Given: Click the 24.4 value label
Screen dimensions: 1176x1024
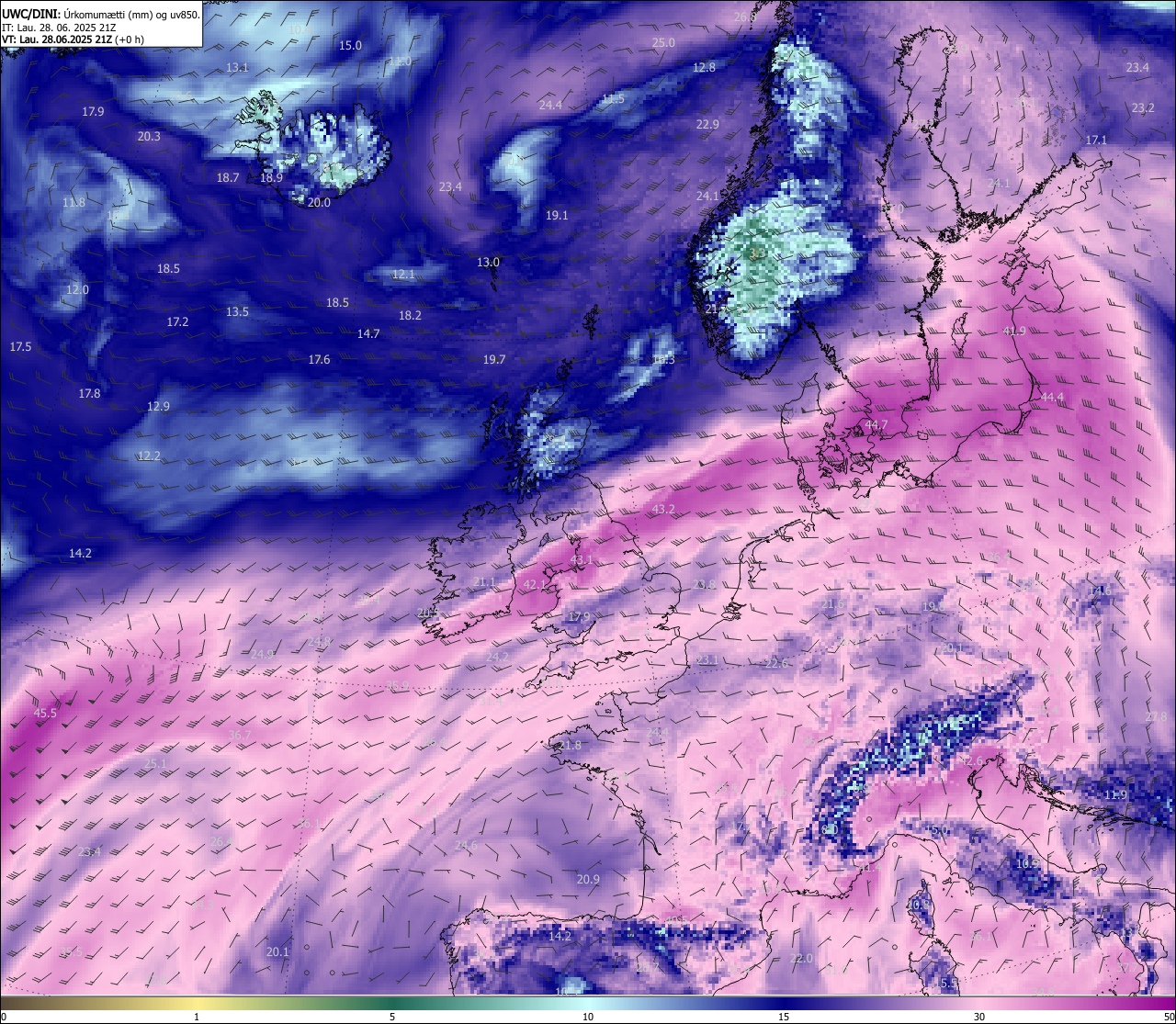Looking at the screenshot, I should (550, 105).
